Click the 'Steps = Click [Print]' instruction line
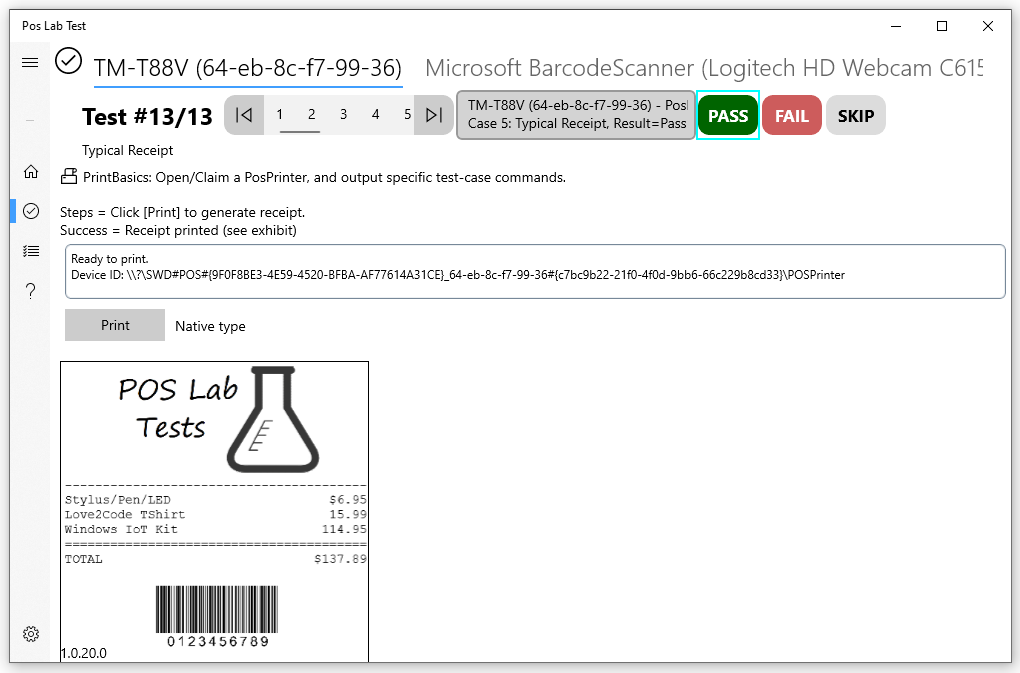Image resolution: width=1020 pixels, height=673 pixels. (182, 213)
